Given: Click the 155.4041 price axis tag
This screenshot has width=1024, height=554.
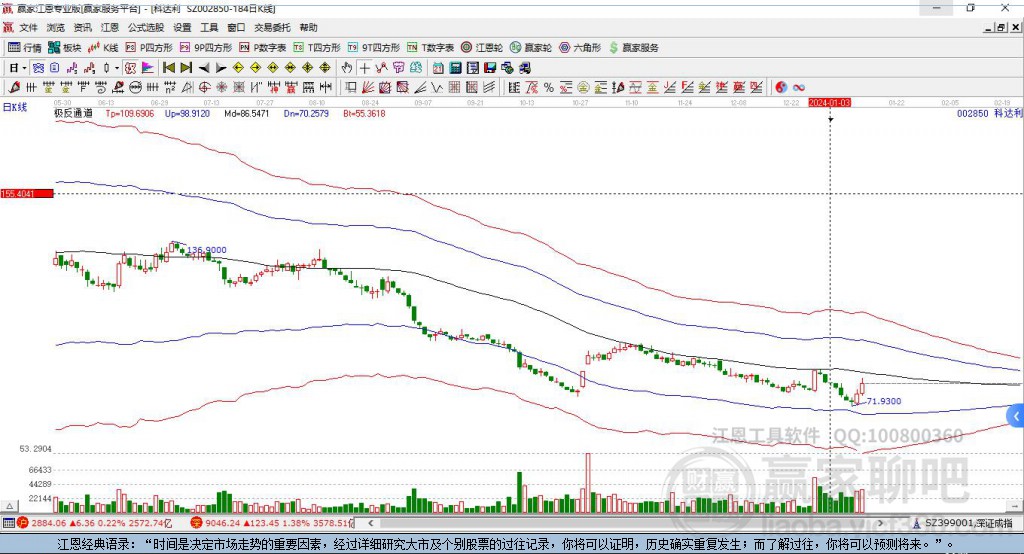Looking at the screenshot, I should (x=27, y=194).
